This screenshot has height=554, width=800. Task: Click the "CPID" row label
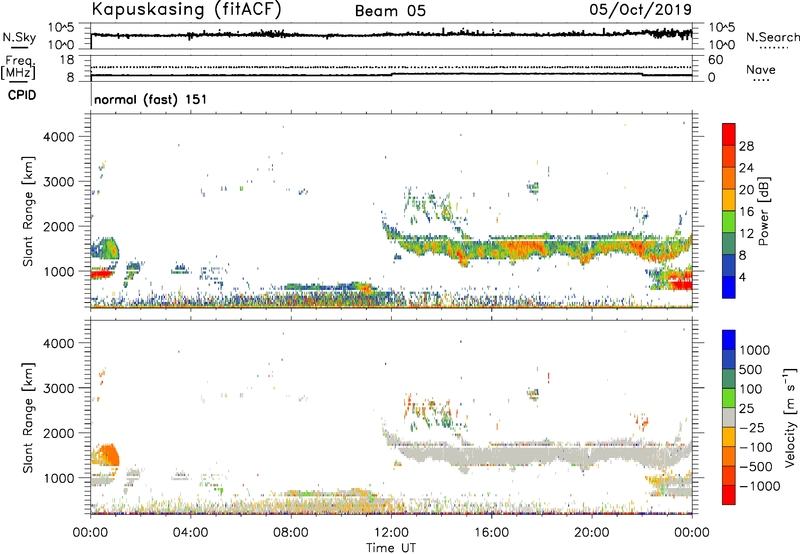(22, 95)
